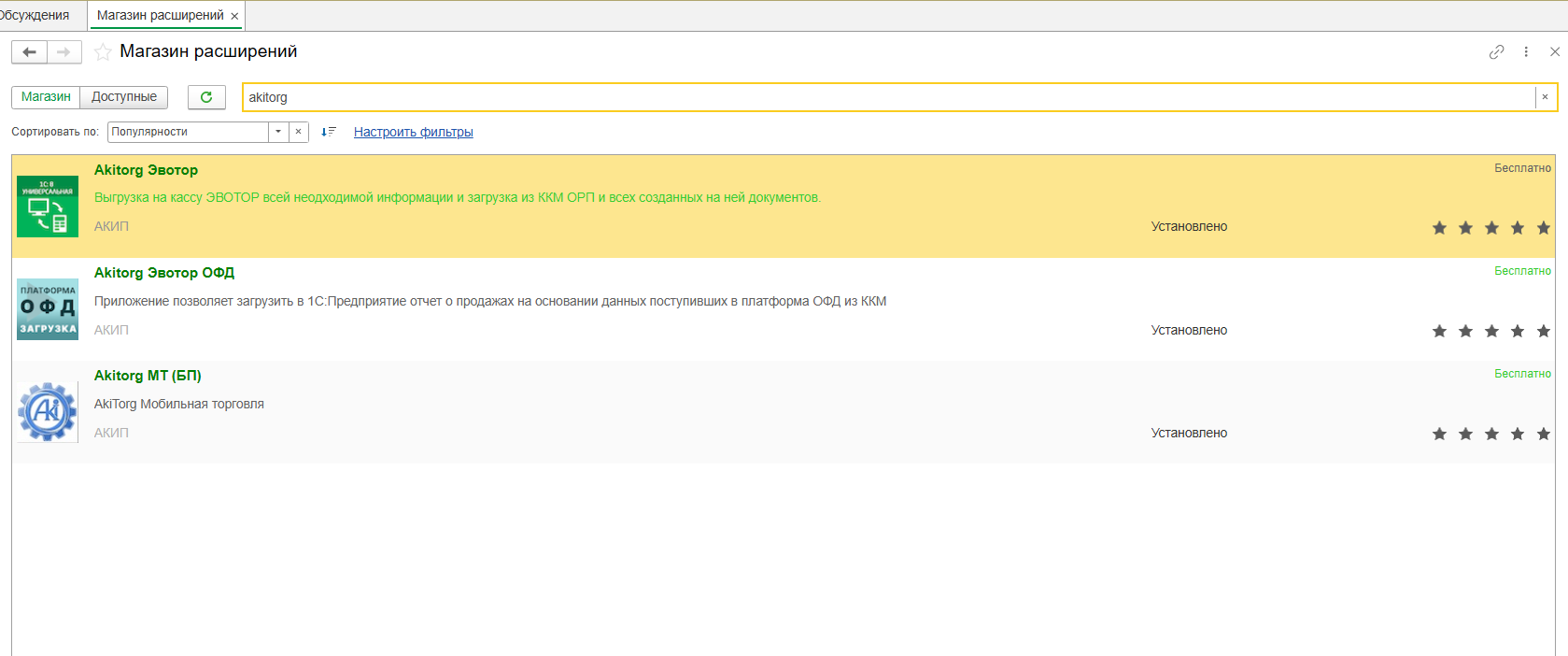Screen dimensions: 1568x656
Task: Expand the sort-by dropdown arrow
Action: coord(278,132)
